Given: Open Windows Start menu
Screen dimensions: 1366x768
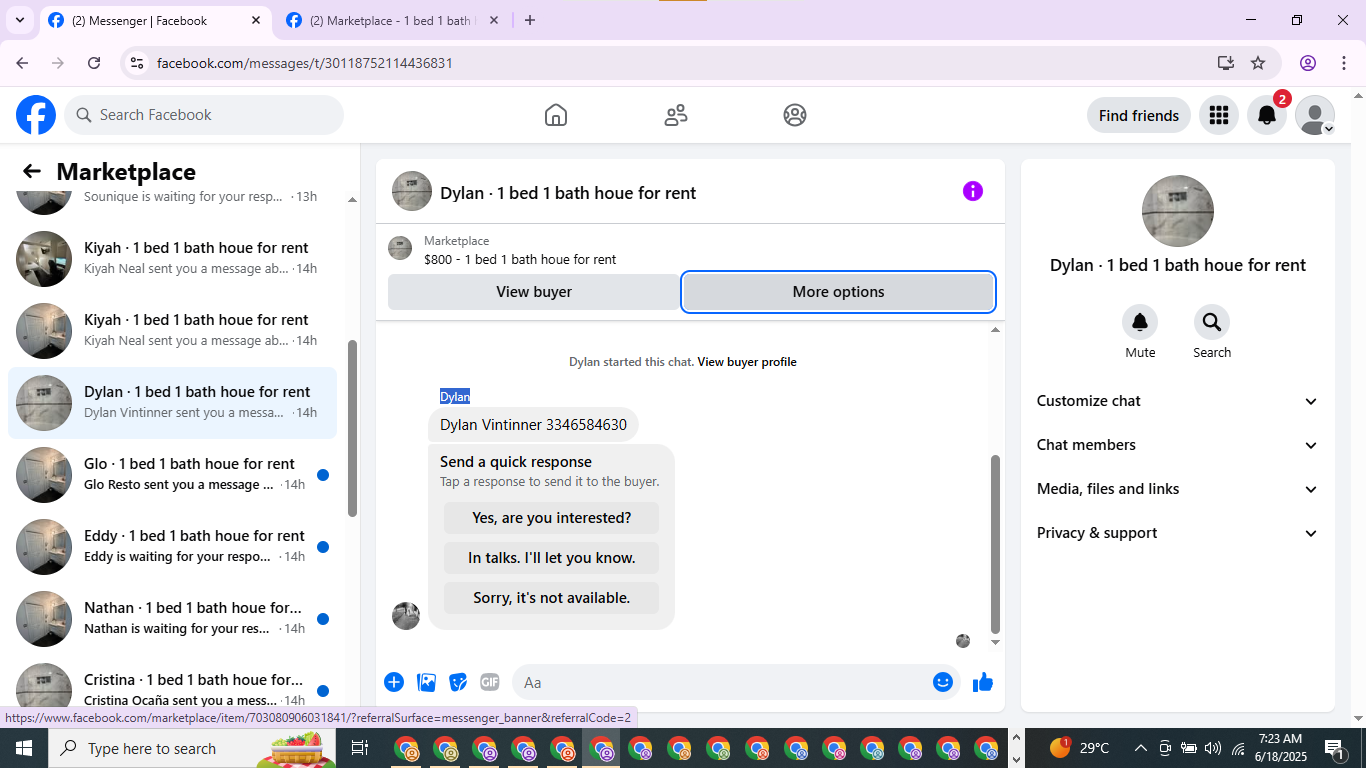Looking at the screenshot, I should [x=24, y=748].
